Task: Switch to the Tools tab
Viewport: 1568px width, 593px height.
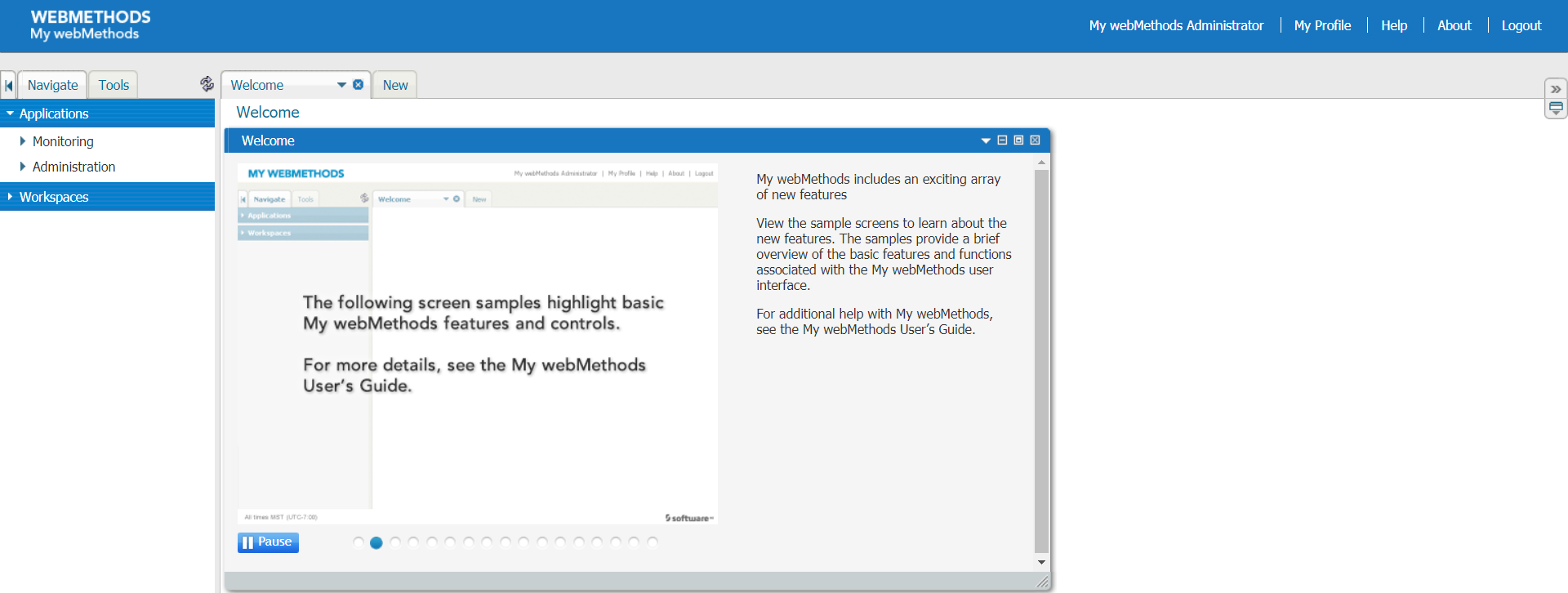Action: tap(114, 85)
